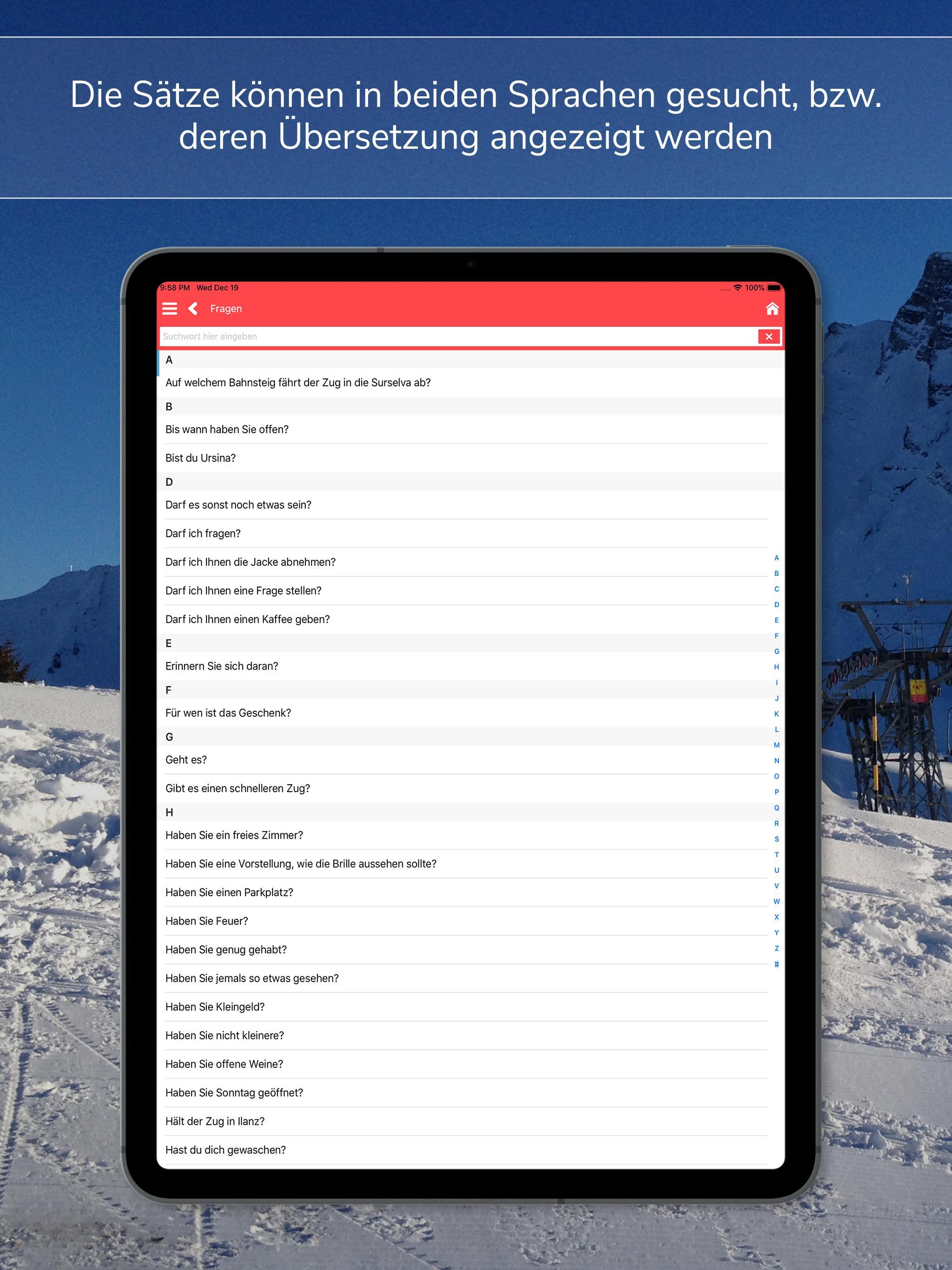Jump to letter Q in index
This screenshot has width=952, height=1270.
pos(776,808)
